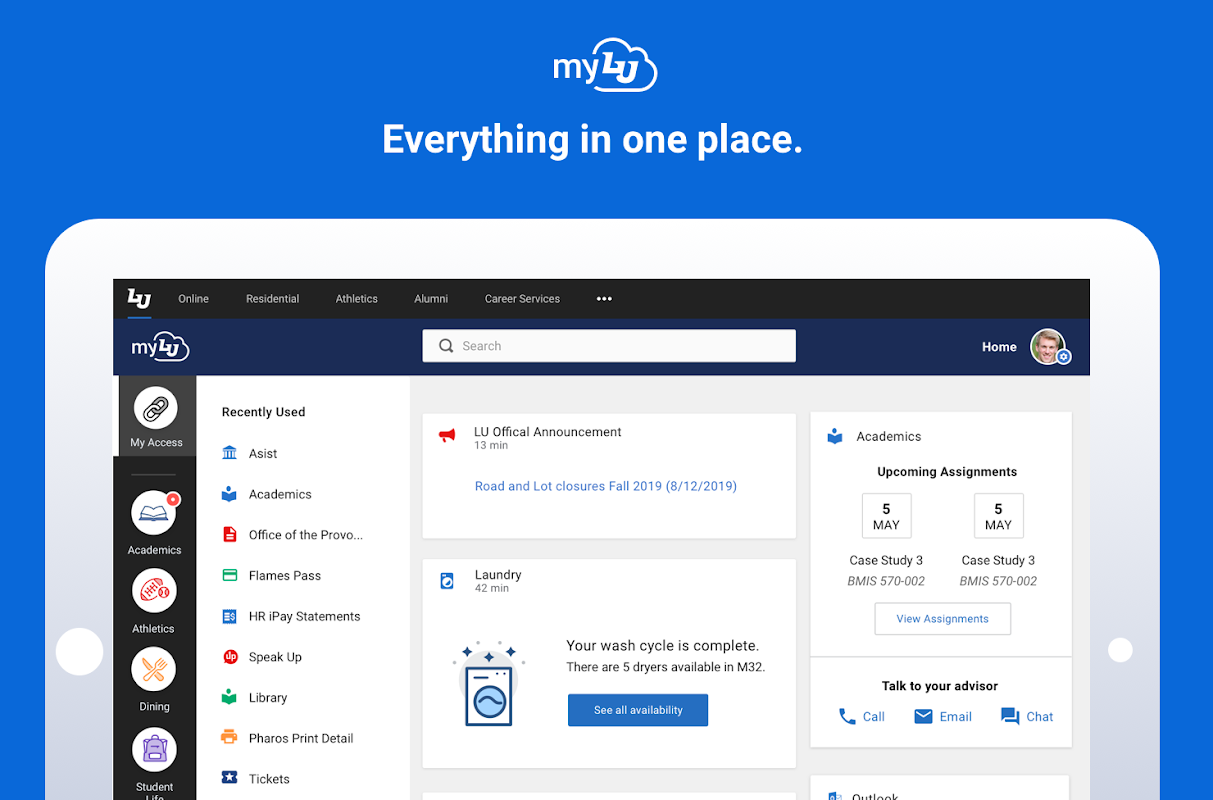
Task: Select the Athletics top menu item
Action: point(357,298)
